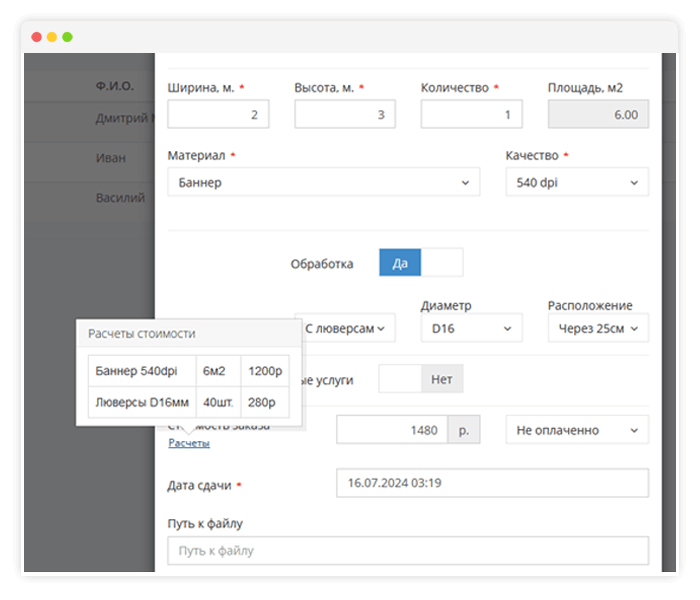Open the Материал dropdown showing Баннер
Screen dimensions: 700x600
324,182
